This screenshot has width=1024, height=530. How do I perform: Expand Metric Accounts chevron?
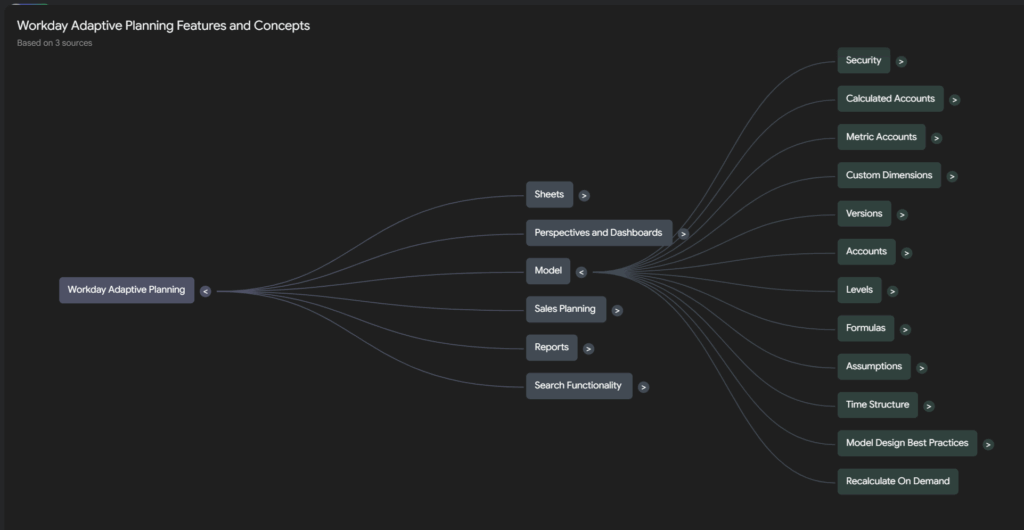pos(936,138)
